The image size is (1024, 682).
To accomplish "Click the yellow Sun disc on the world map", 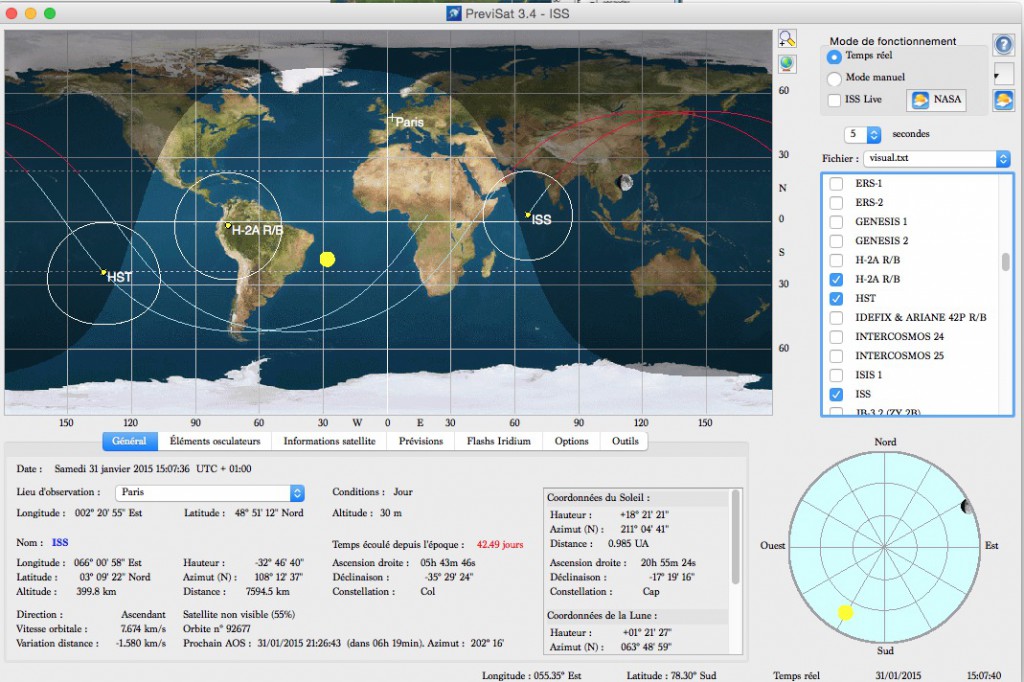I will coord(327,259).
